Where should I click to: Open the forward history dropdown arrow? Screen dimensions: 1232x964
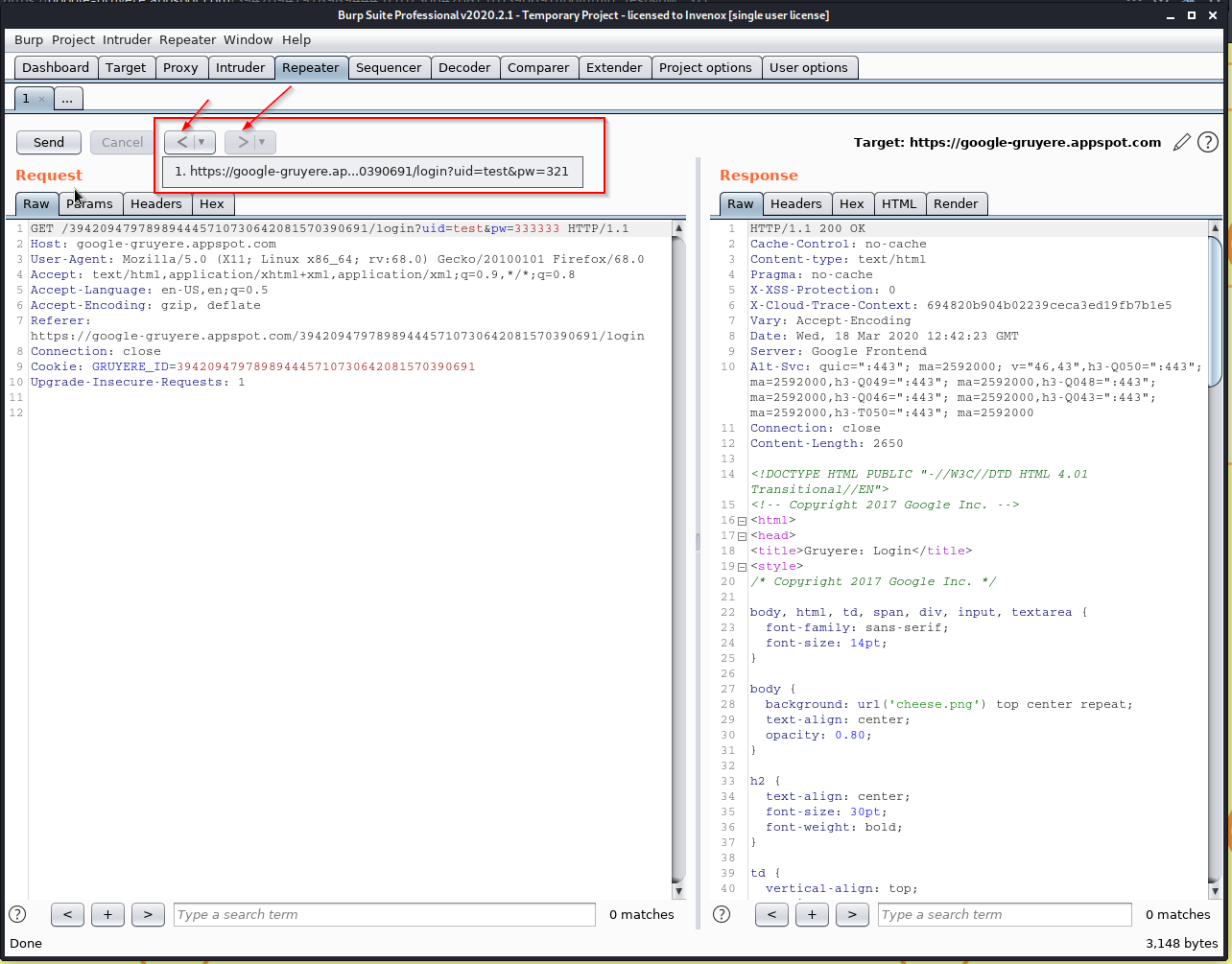click(264, 142)
